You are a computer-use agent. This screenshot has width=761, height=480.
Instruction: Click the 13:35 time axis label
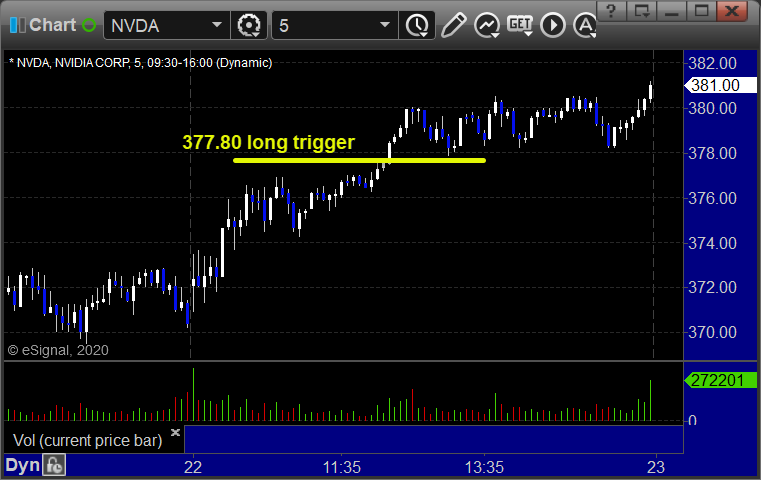point(484,467)
